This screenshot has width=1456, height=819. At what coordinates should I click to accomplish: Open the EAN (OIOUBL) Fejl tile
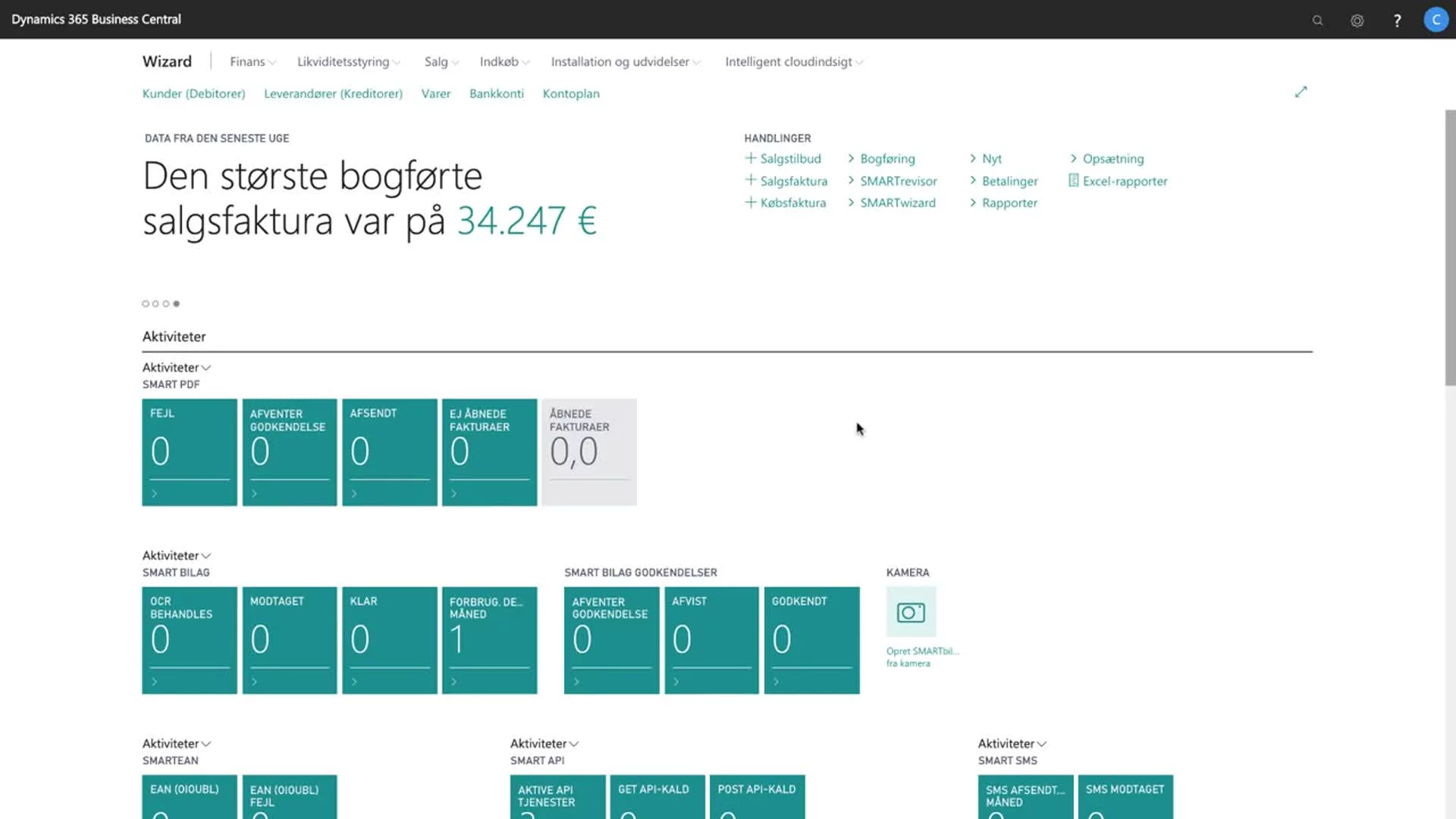(290, 797)
